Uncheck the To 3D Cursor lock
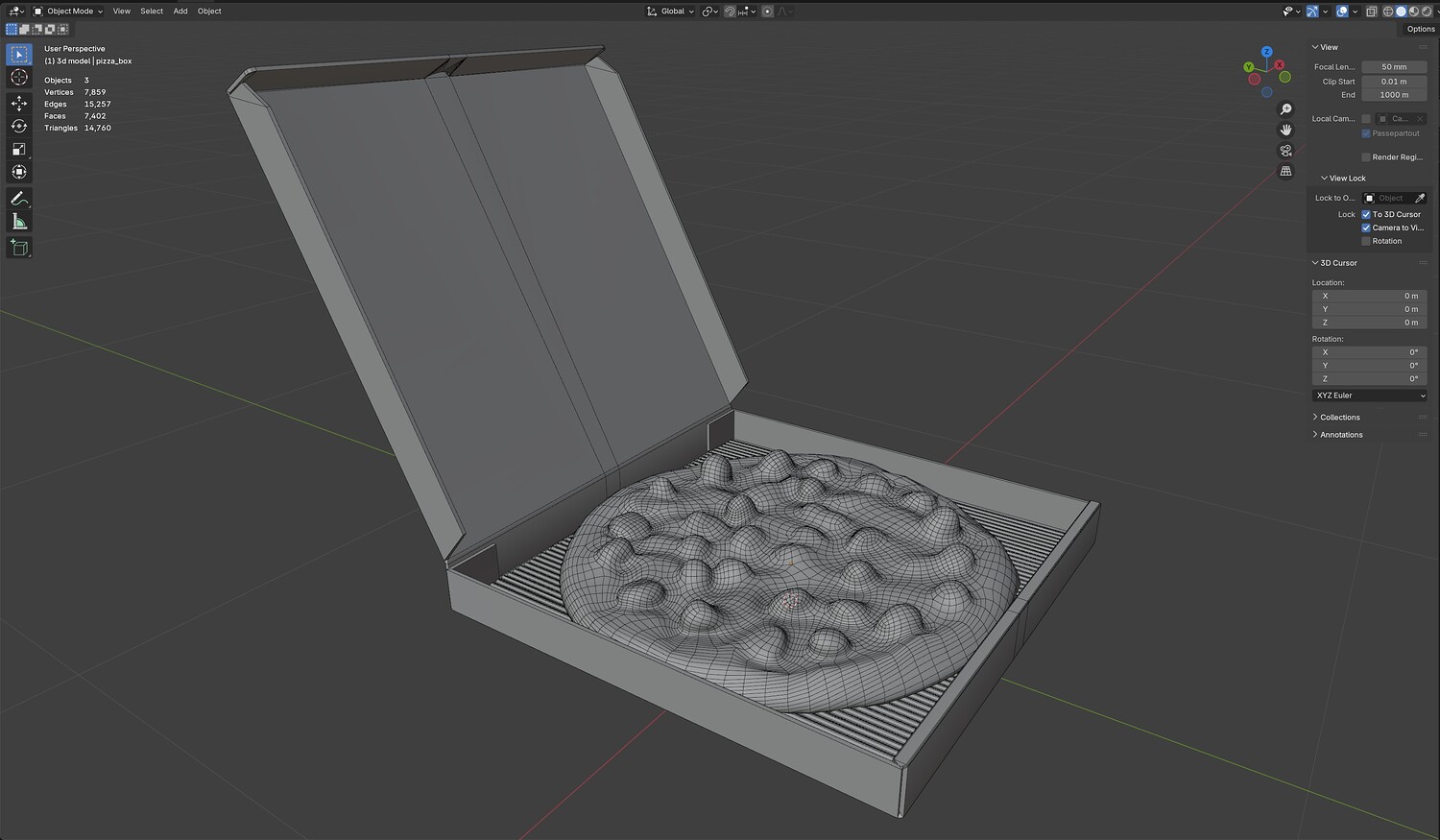 [x=1366, y=214]
